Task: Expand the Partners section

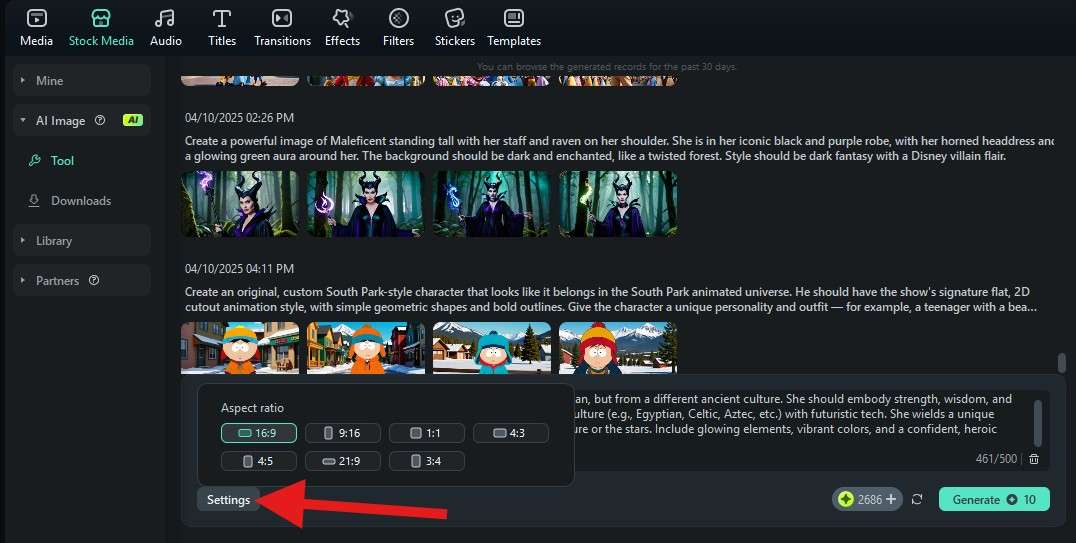Action: tap(82, 280)
